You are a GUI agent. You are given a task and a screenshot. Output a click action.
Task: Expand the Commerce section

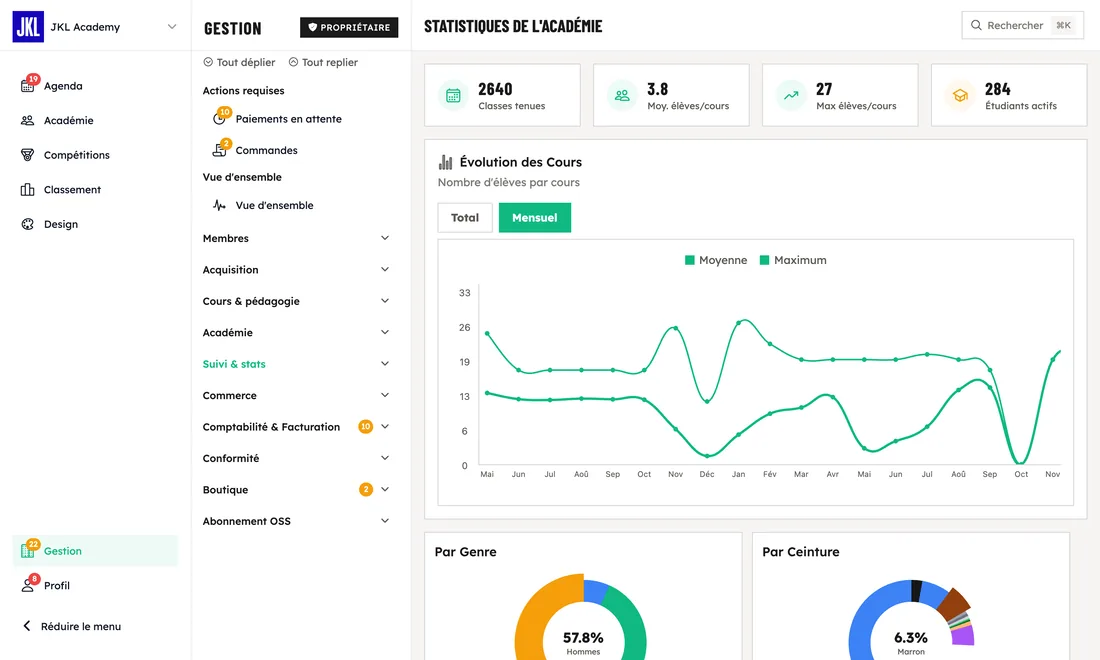click(295, 396)
